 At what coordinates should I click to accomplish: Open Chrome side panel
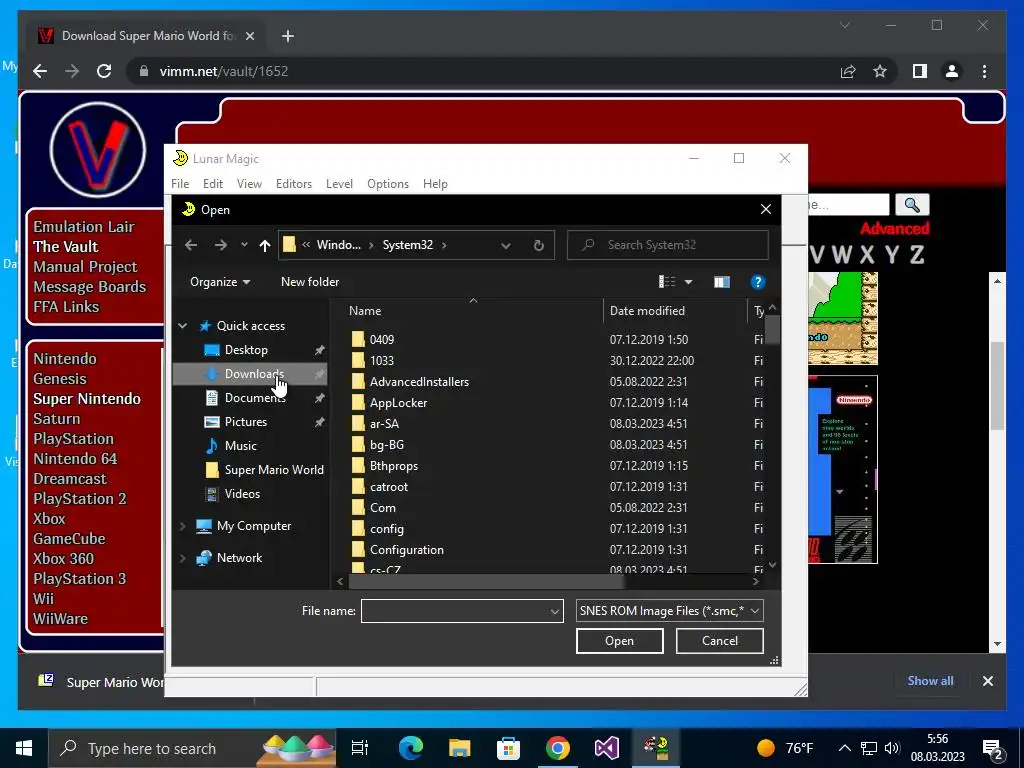(x=920, y=71)
